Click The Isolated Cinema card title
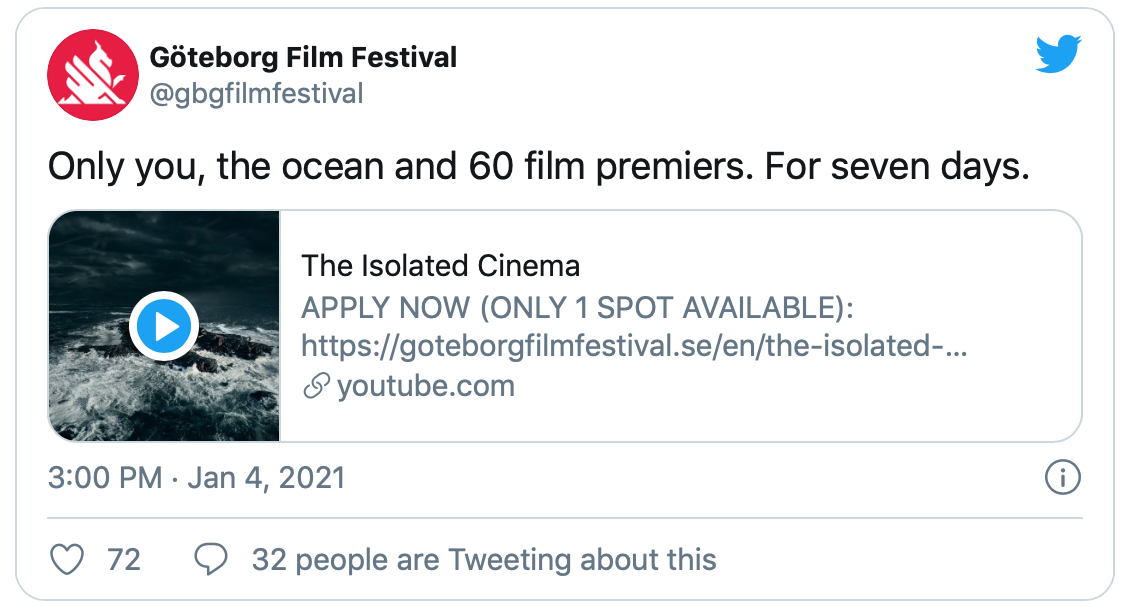Image resolution: width=1134 pixels, height=607 pixels. 440,266
